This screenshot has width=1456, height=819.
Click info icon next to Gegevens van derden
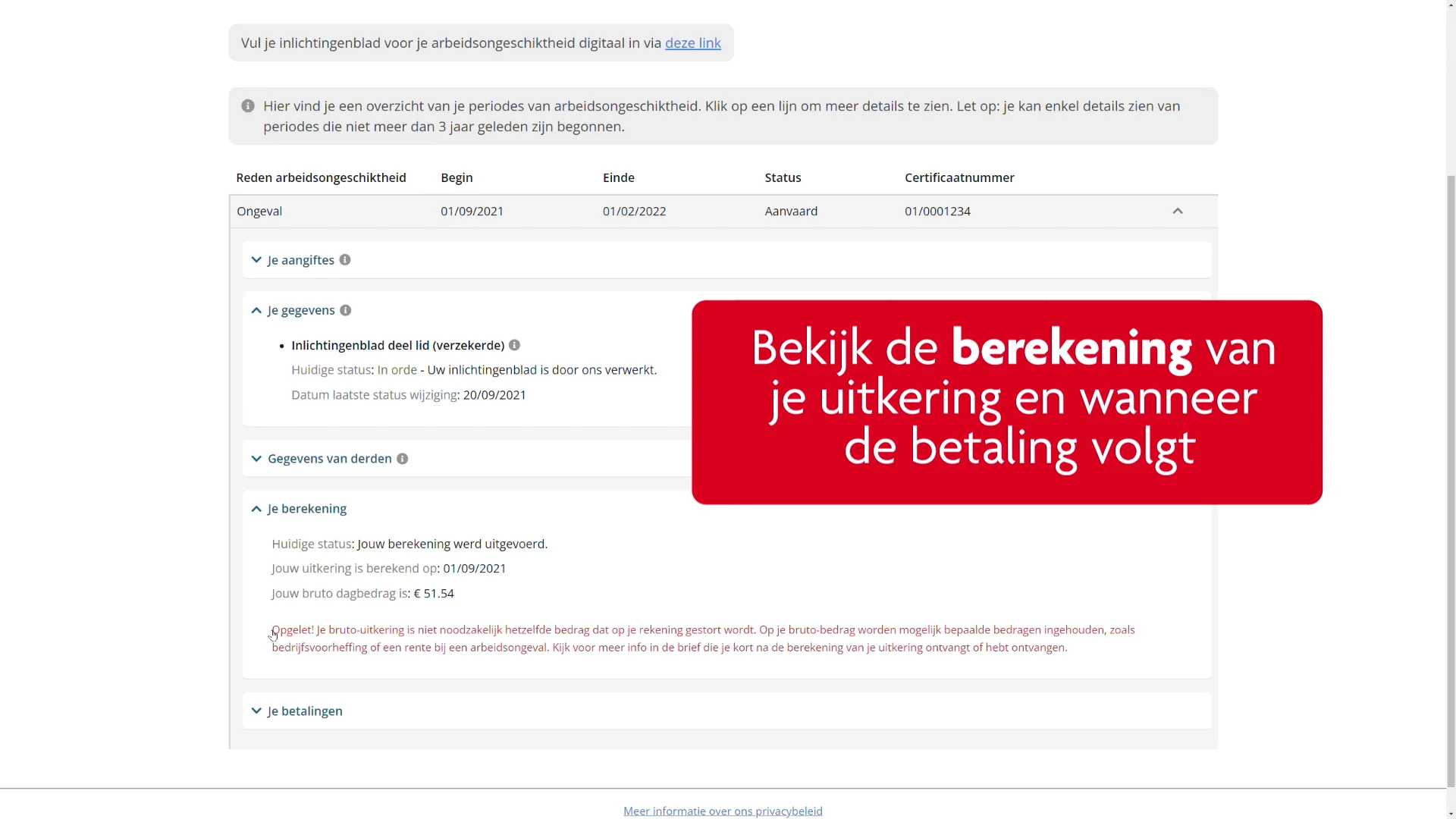tap(403, 459)
